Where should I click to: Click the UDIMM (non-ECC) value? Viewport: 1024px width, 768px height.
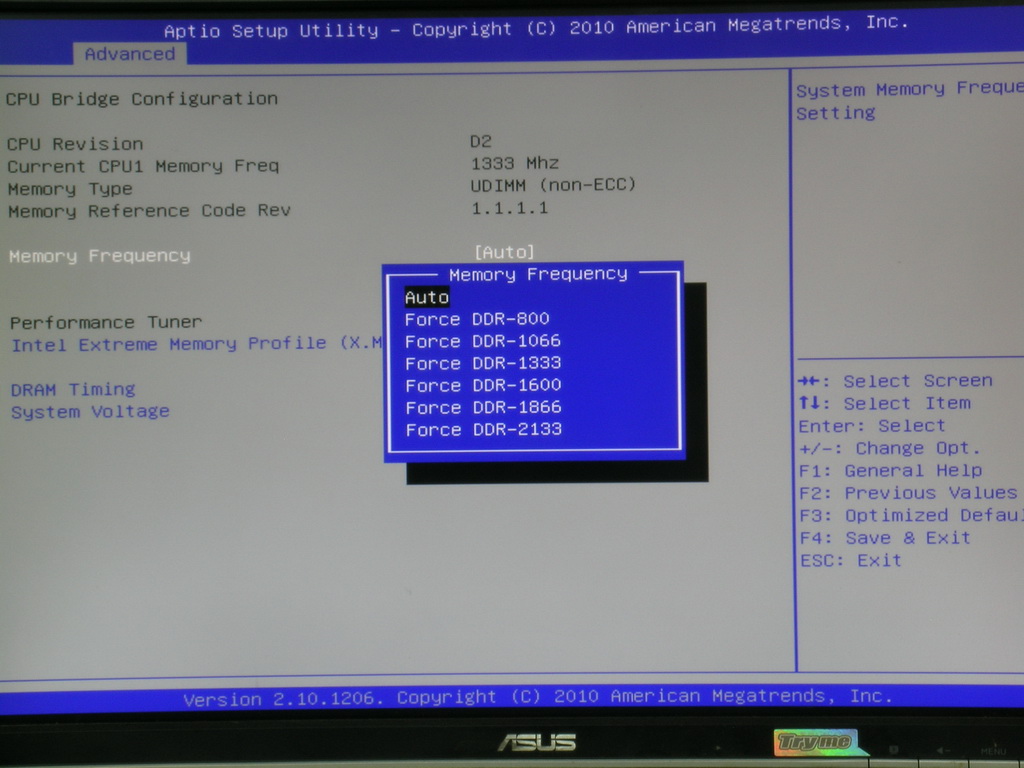[x=553, y=185]
